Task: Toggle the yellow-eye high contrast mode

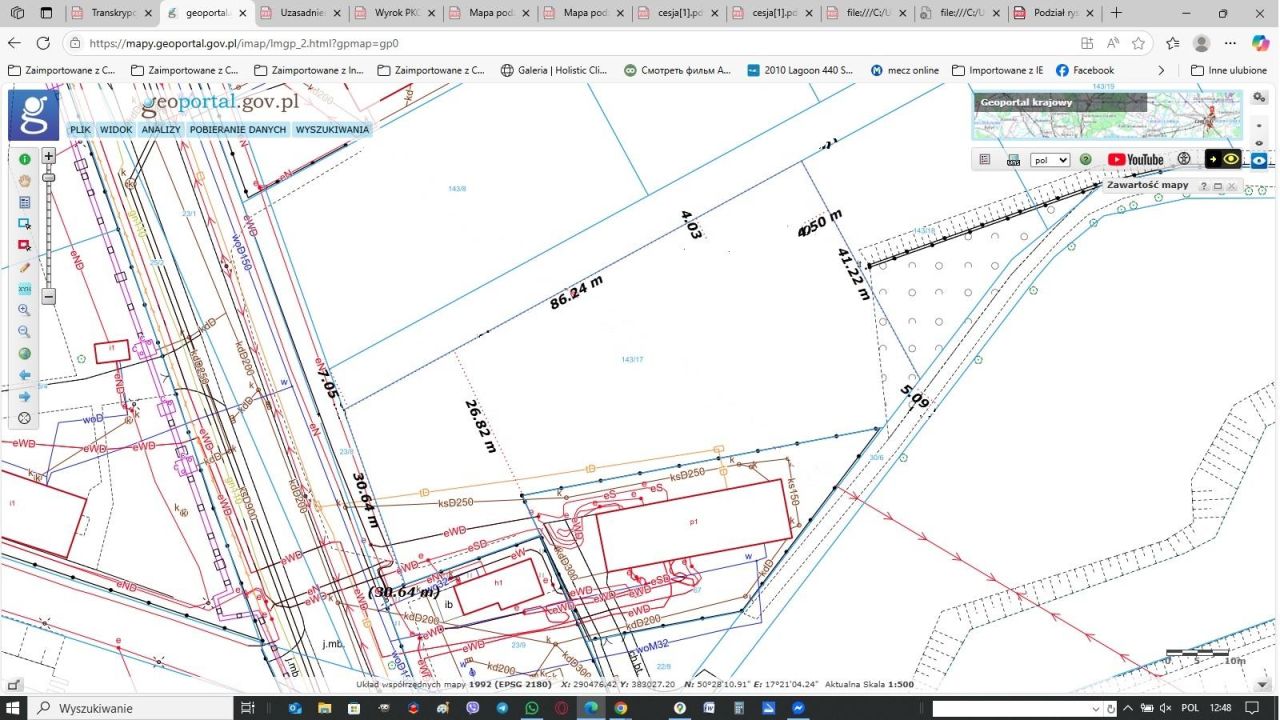Action: pos(1223,159)
